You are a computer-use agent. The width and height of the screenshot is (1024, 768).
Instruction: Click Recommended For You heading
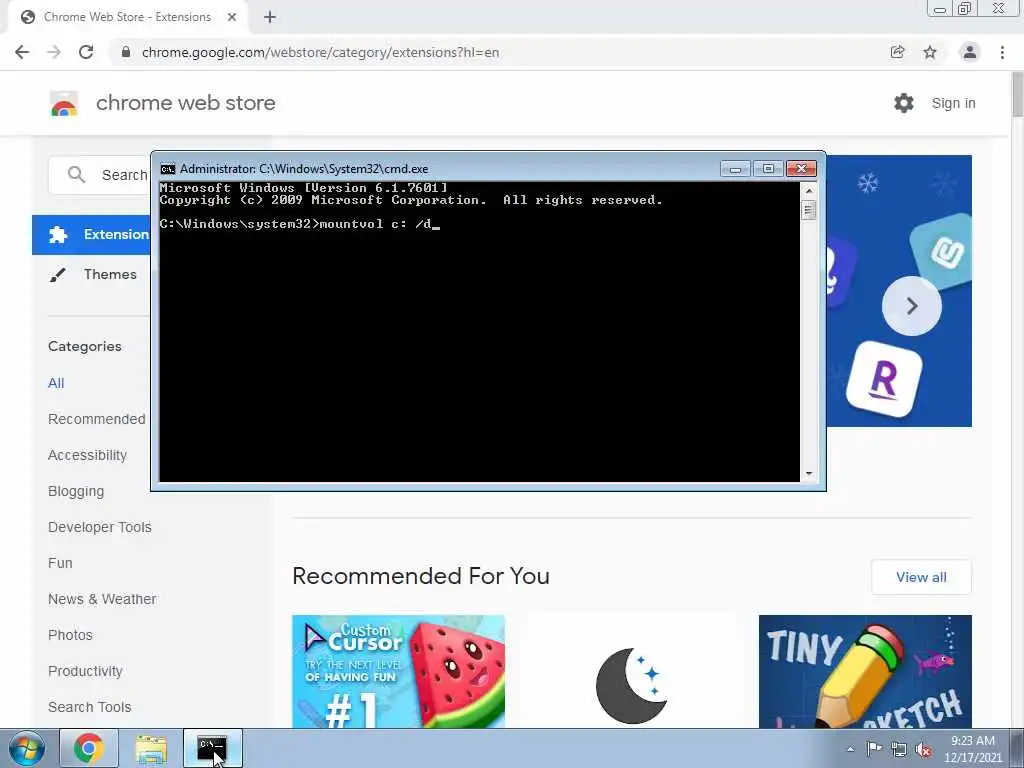[421, 576]
